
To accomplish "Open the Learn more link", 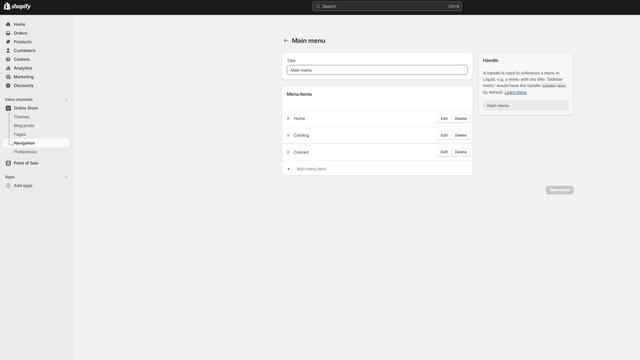I will point(516,92).
